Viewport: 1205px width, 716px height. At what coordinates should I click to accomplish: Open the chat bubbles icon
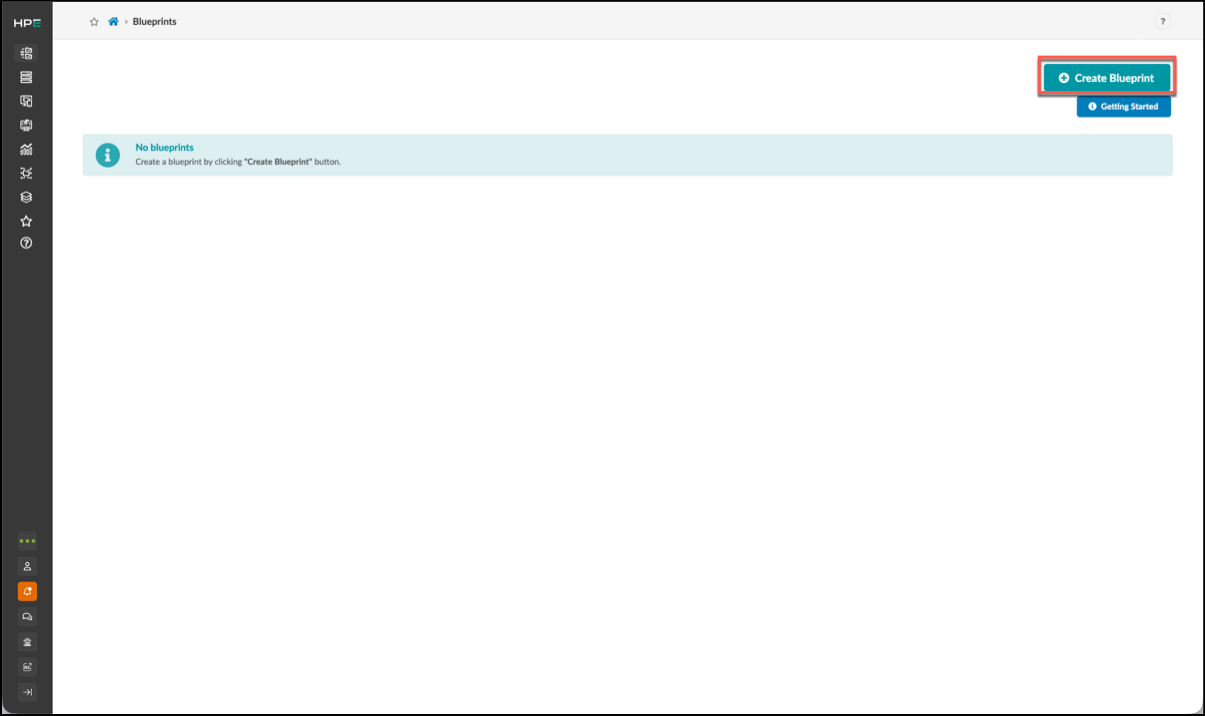(x=27, y=616)
